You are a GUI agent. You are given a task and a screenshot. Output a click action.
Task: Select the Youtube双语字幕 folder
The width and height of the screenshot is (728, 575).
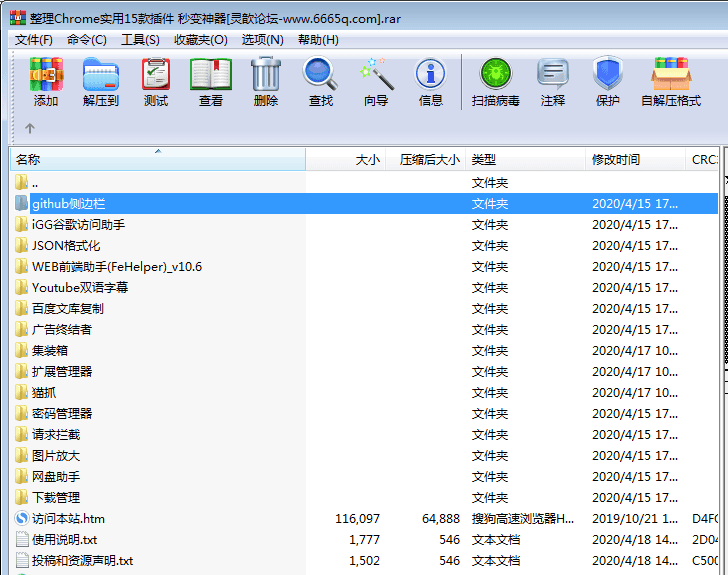point(80,288)
